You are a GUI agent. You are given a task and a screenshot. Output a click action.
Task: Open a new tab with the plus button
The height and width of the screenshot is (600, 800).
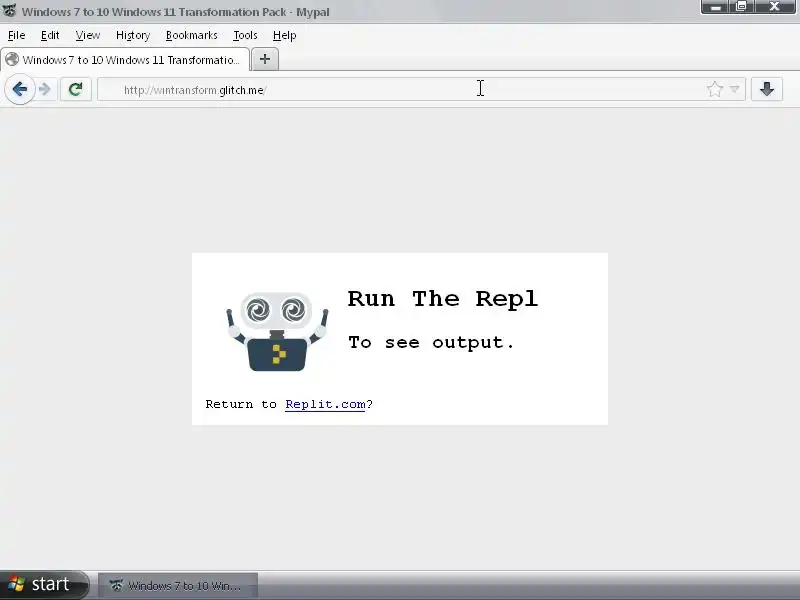(265, 59)
